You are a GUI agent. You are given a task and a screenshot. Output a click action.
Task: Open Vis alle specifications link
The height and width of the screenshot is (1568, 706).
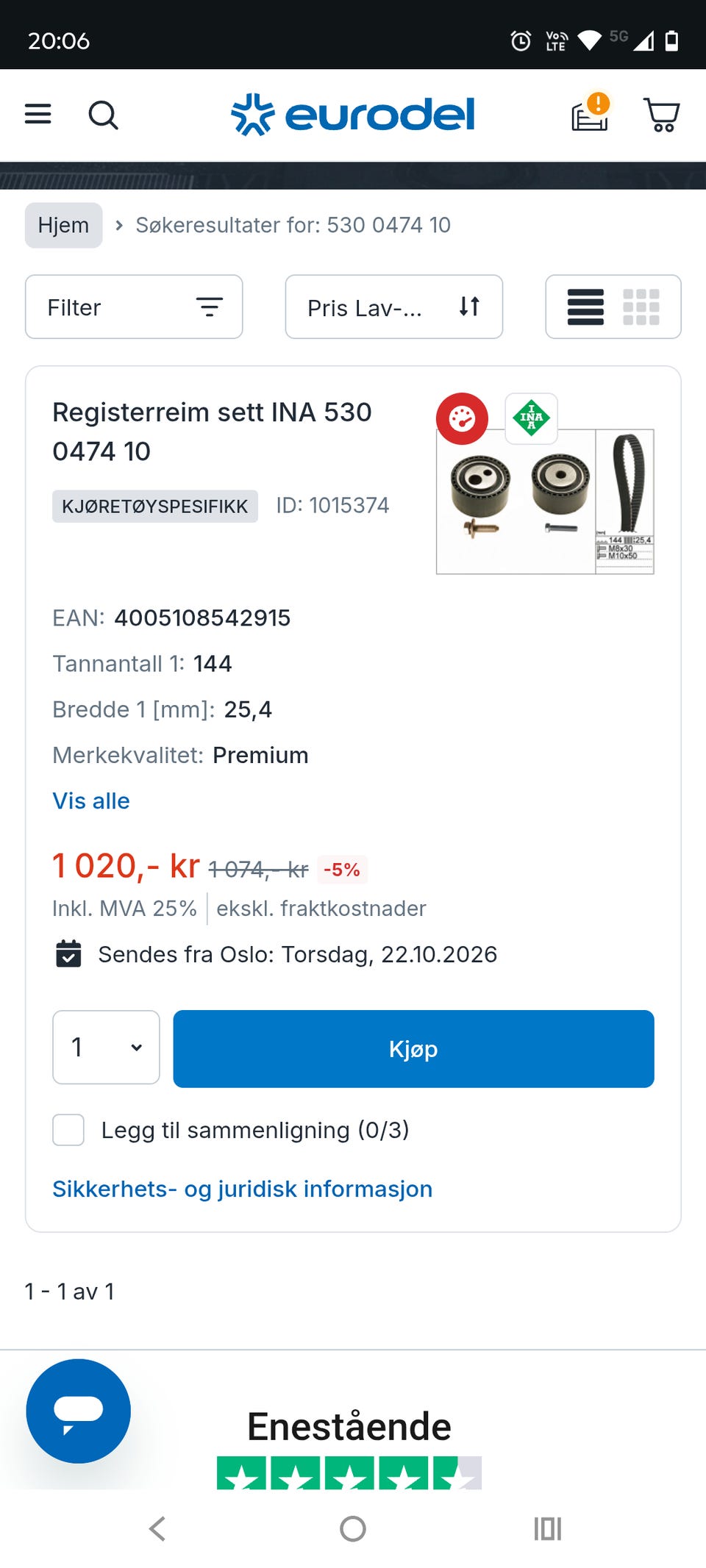click(91, 801)
